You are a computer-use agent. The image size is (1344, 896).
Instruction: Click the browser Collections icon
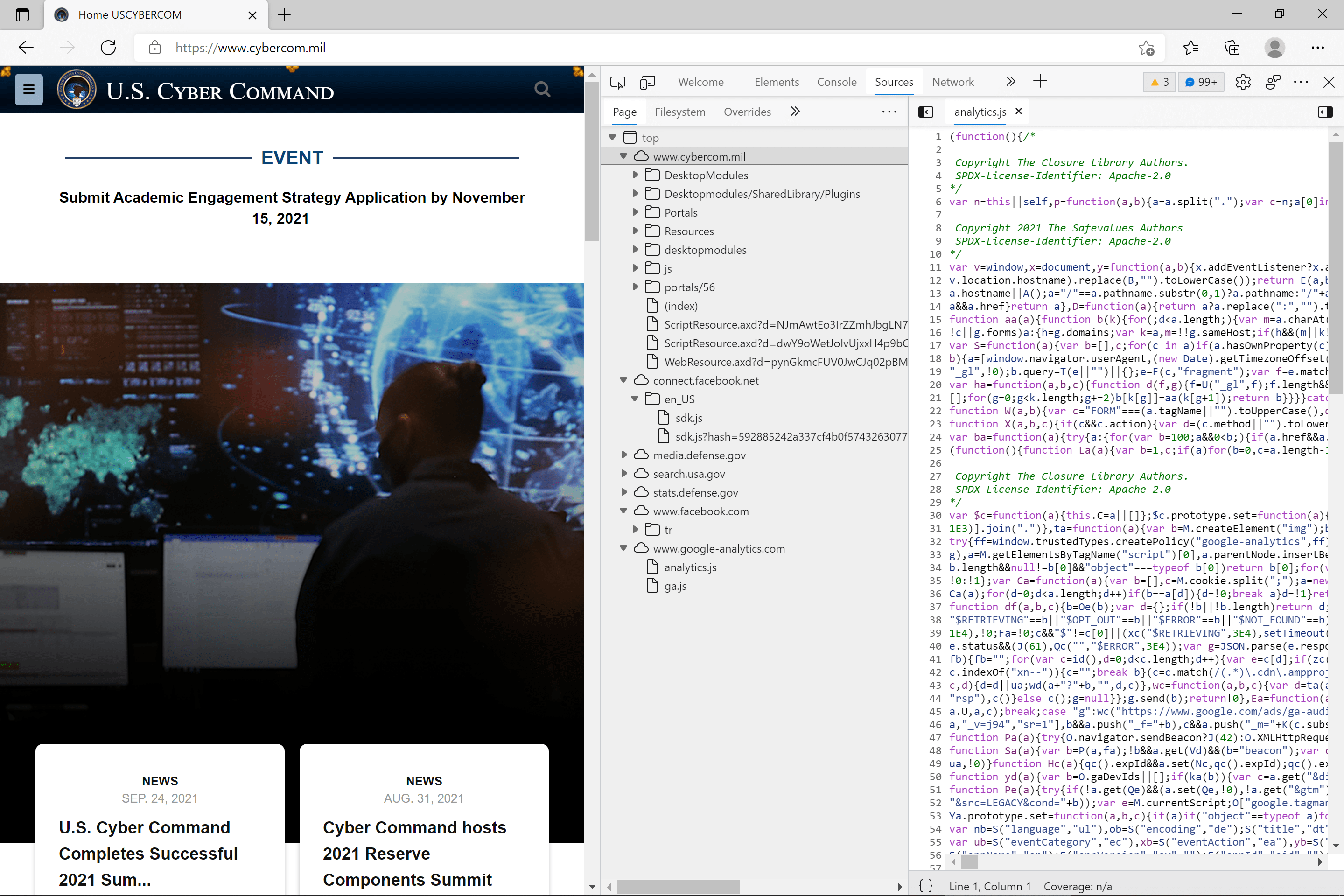tap(1232, 48)
